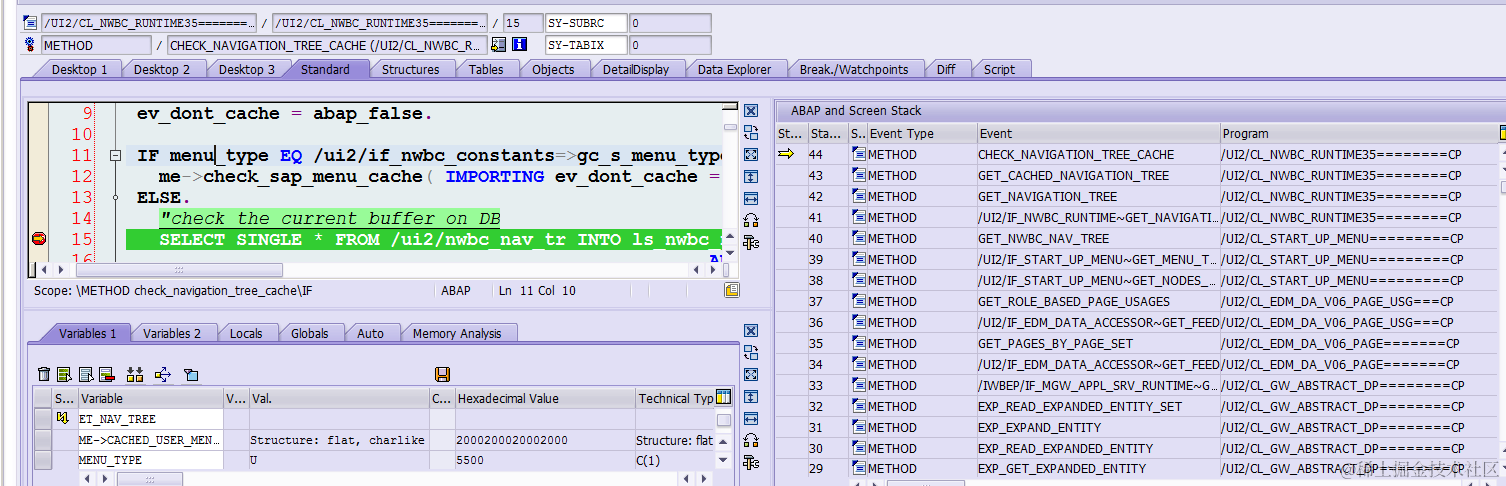Open the Script tab
The image size is (1506, 486).
999,69
